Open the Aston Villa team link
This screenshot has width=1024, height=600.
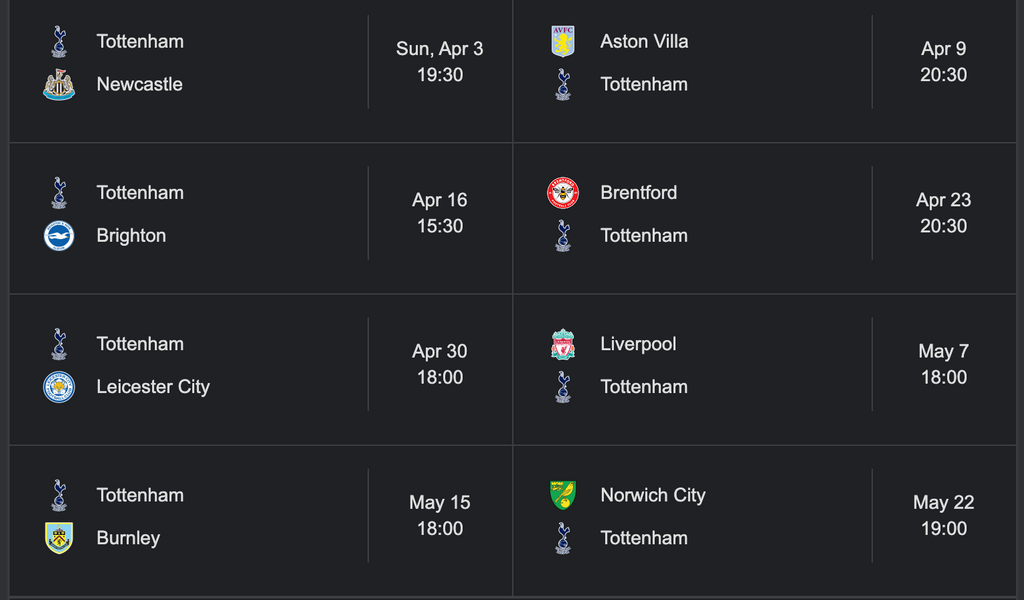644,42
